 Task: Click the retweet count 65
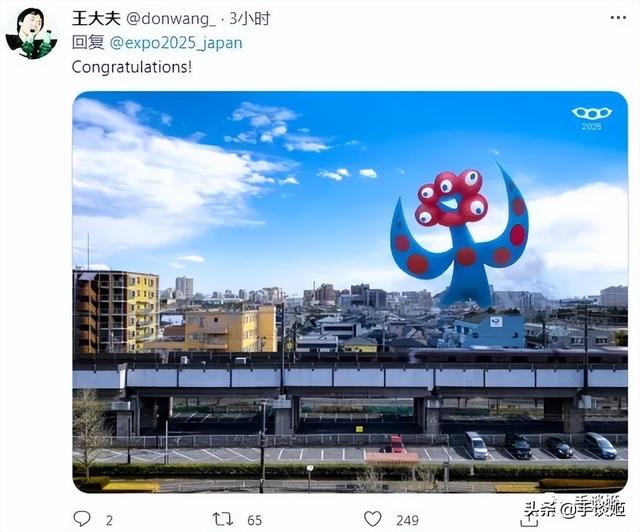[x=254, y=520]
